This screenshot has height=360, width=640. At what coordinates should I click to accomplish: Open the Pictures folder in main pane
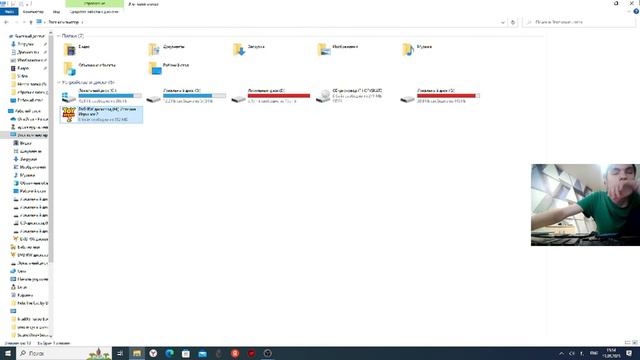338,49
